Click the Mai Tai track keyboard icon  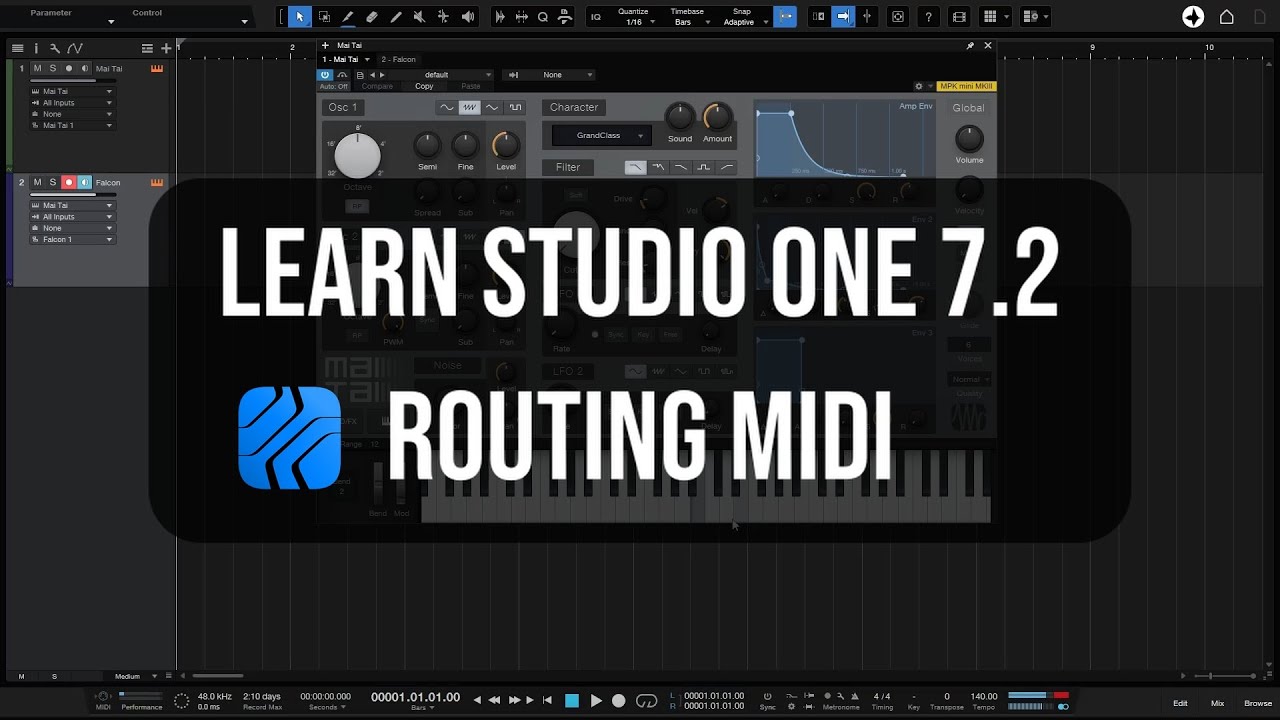(x=157, y=69)
